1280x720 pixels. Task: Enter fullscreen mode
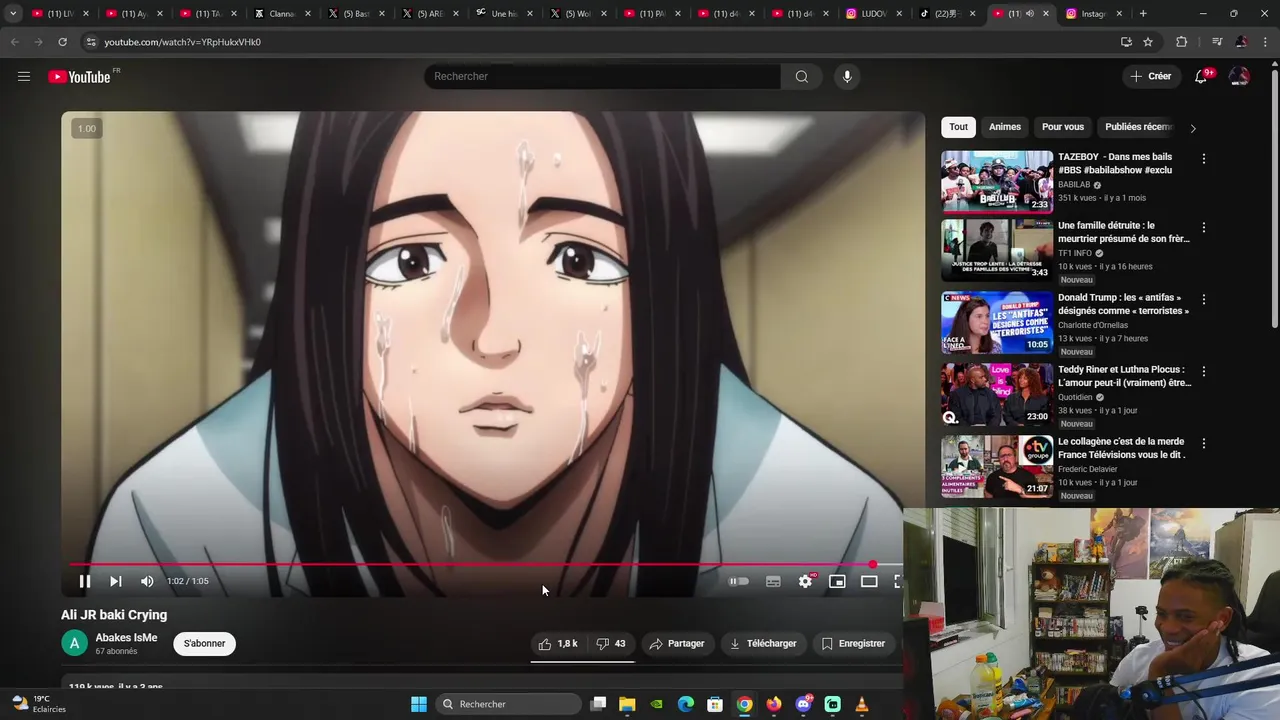[897, 581]
